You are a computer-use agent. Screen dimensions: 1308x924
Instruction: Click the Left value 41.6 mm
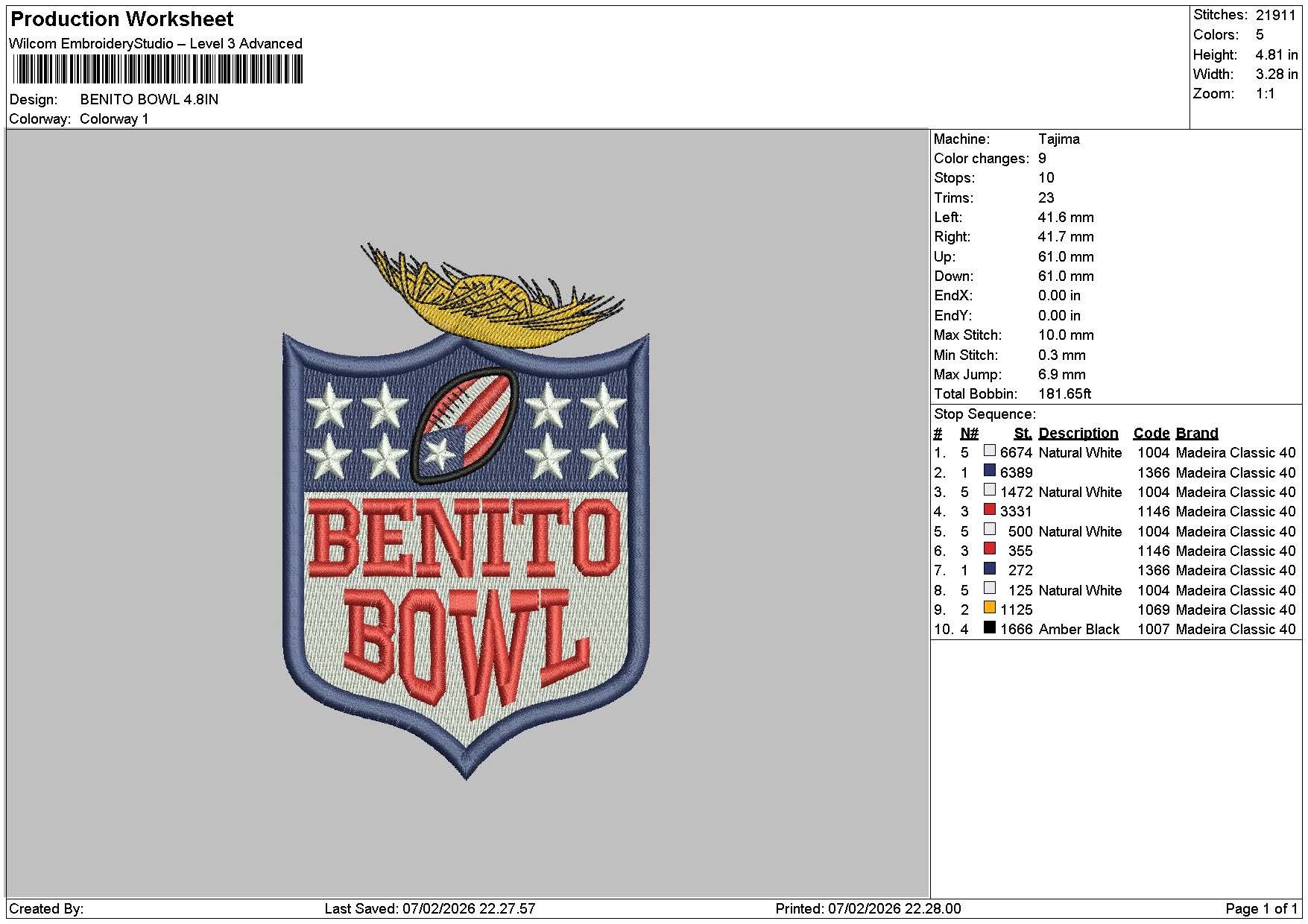(x=1066, y=217)
